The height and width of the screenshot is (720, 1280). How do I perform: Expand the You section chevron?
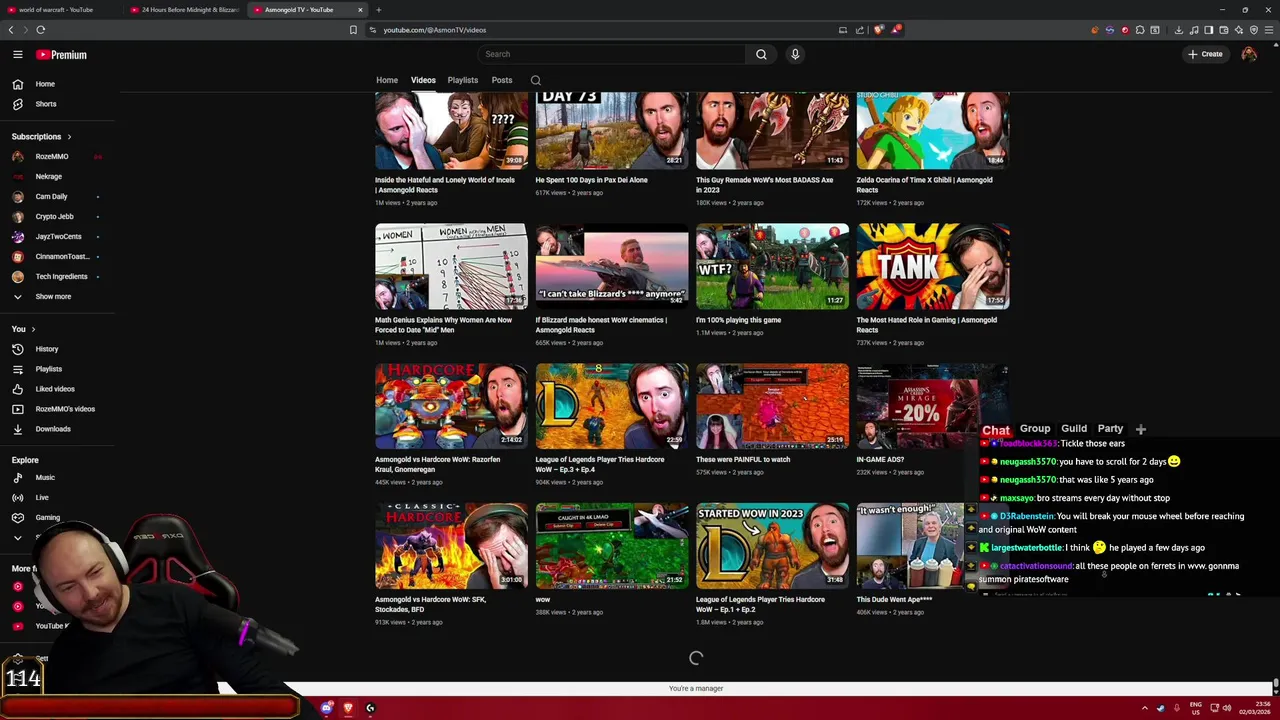pos(33,329)
